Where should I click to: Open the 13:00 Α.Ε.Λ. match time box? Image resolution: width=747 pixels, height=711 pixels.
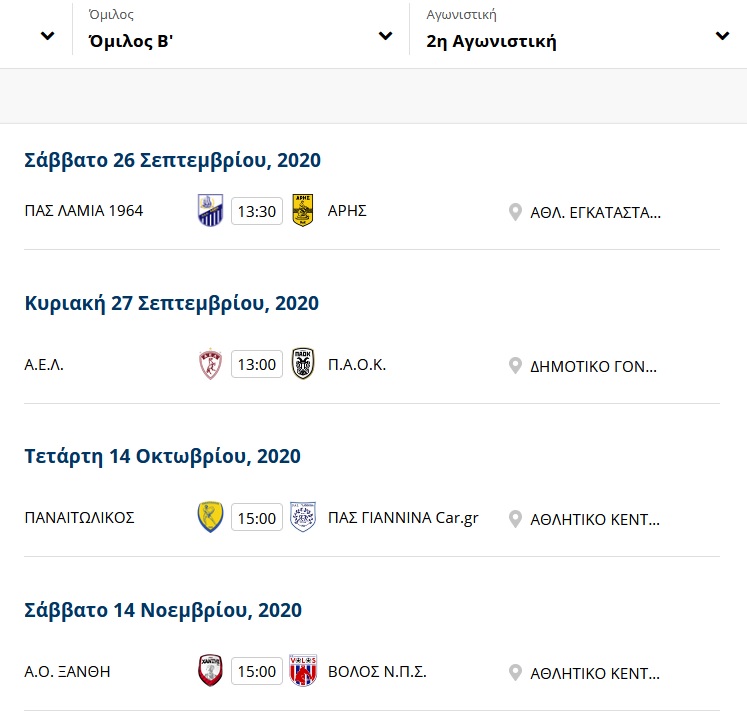(257, 365)
